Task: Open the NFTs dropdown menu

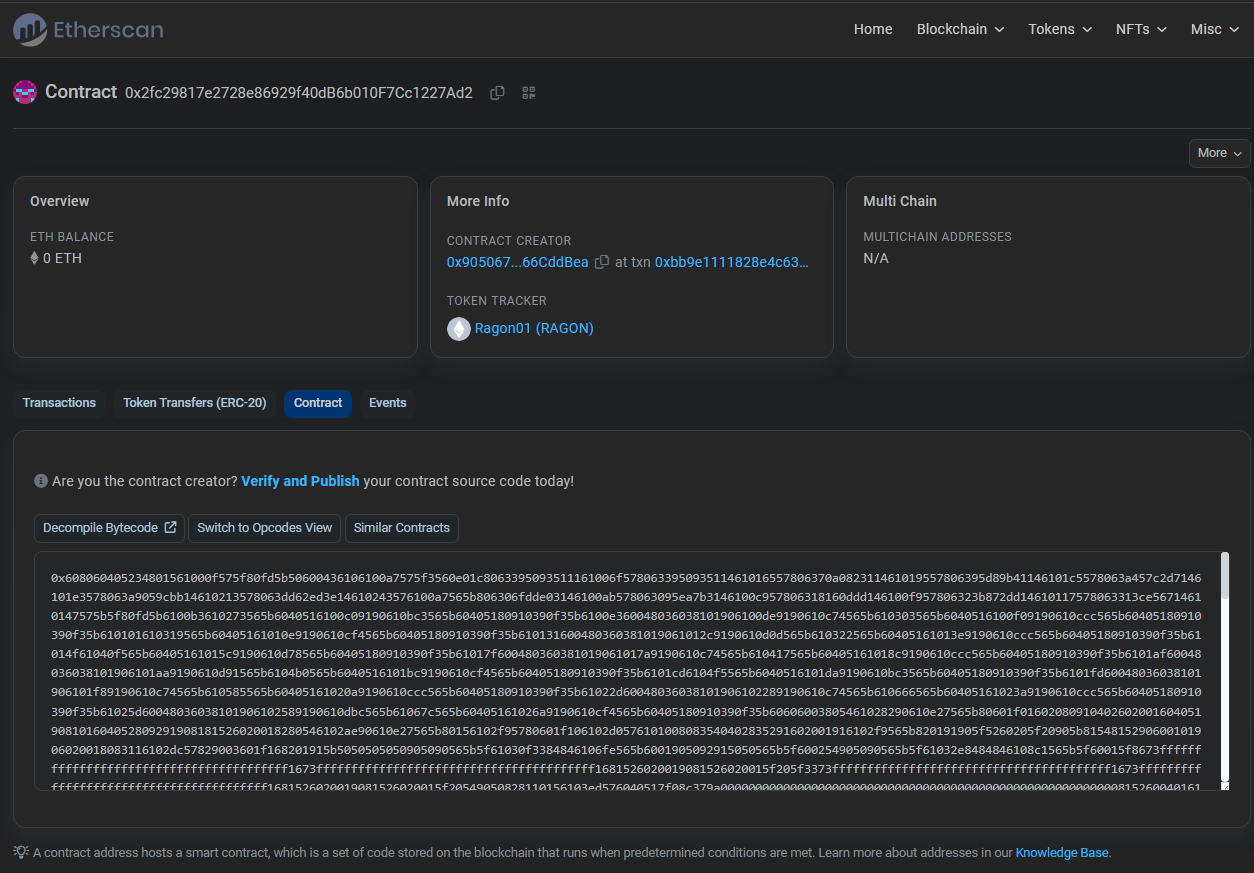Action: pyautogui.click(x=1141, y=29)
